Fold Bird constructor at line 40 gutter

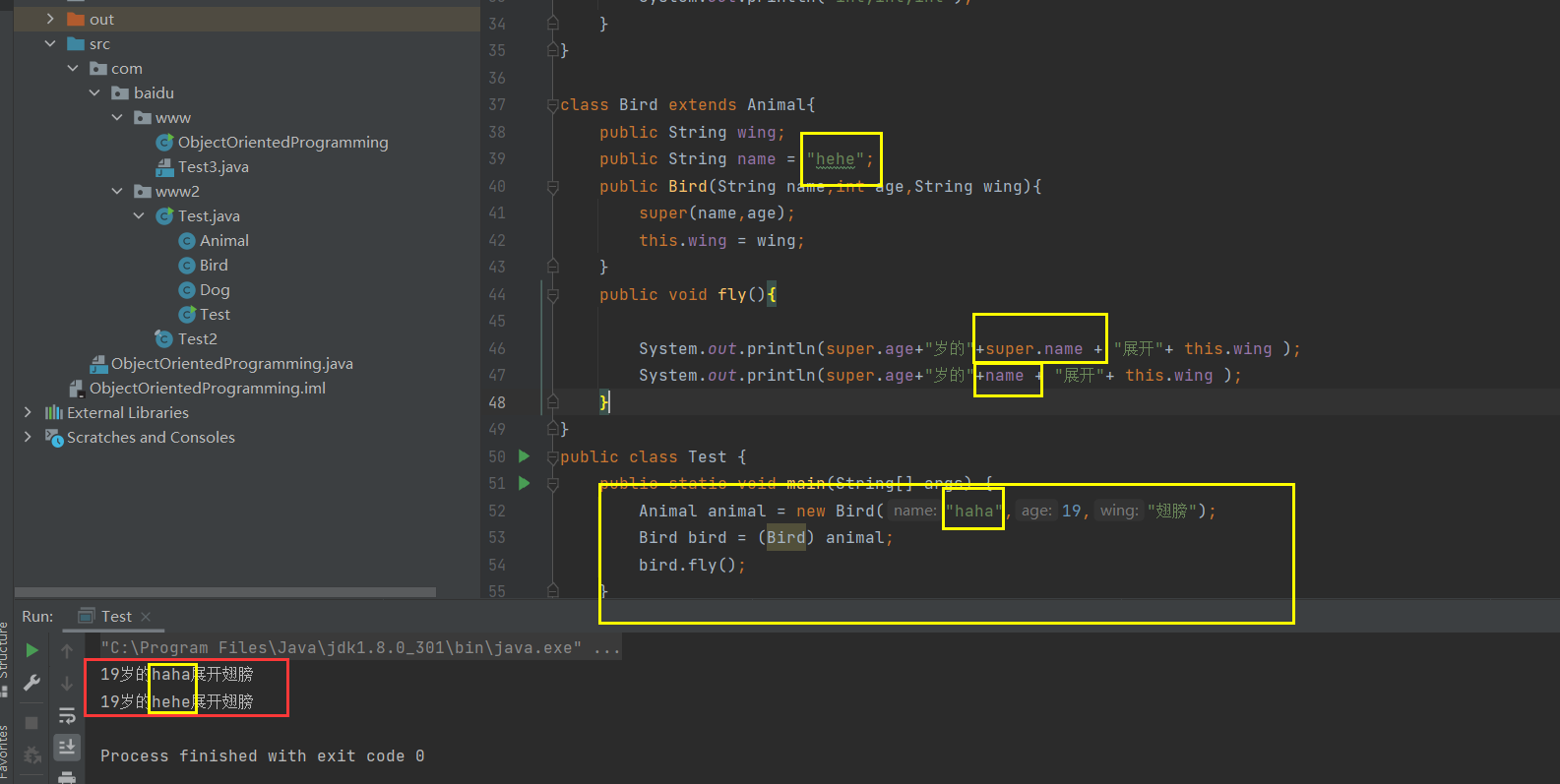[x=553, y=186]
